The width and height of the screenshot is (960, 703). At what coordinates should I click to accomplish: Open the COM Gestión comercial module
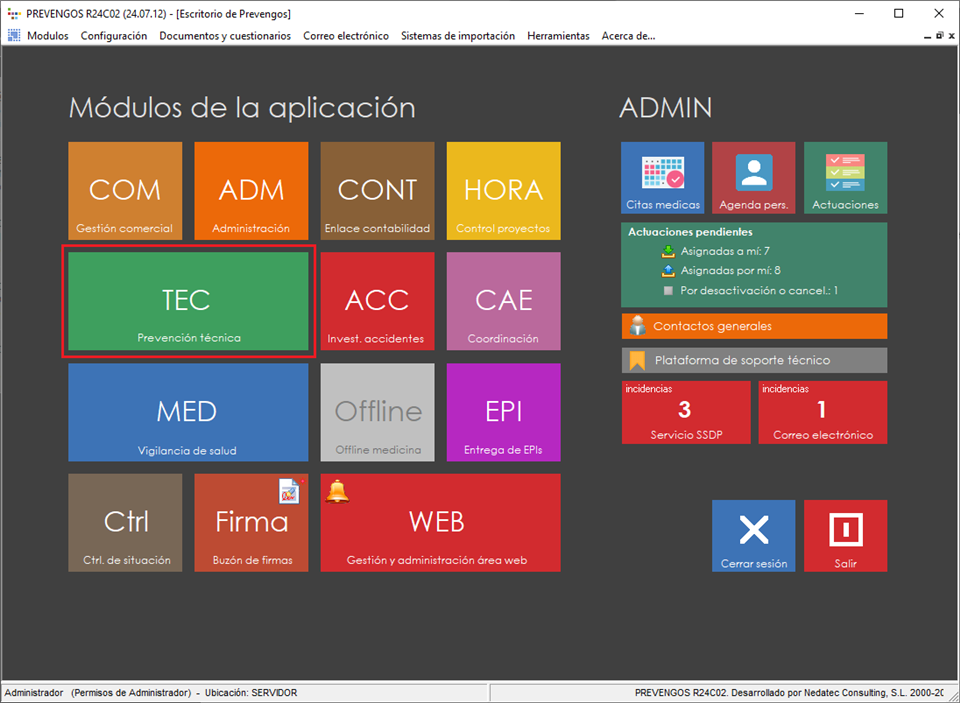125,191
